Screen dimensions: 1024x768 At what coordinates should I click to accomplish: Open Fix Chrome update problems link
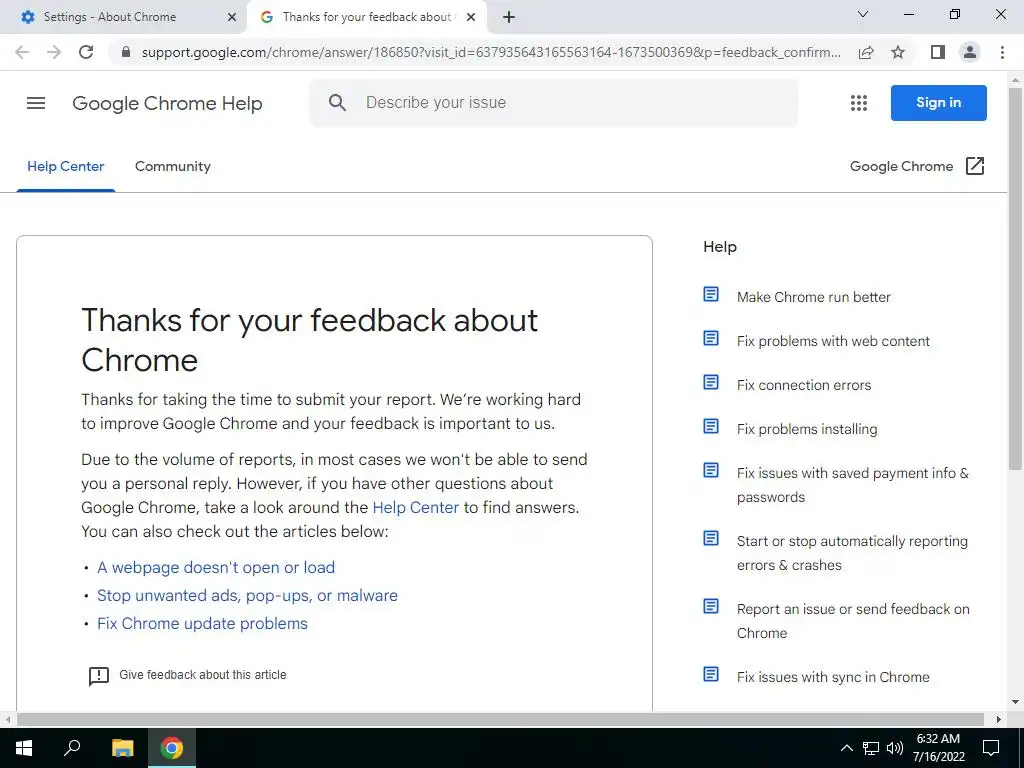tap(202, 624)
